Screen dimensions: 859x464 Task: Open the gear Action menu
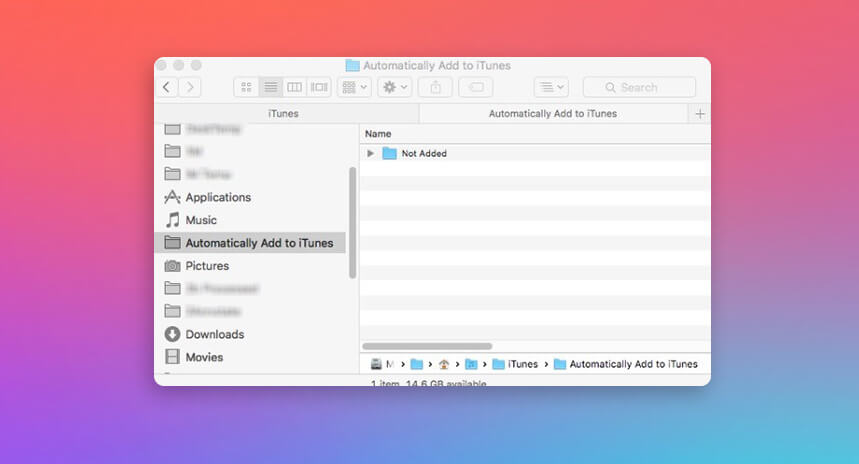[394, 87]
